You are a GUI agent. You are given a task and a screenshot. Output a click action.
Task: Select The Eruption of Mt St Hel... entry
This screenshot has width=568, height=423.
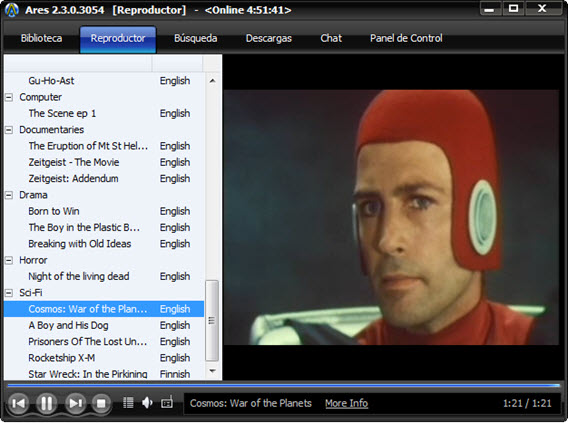(104, 146)
